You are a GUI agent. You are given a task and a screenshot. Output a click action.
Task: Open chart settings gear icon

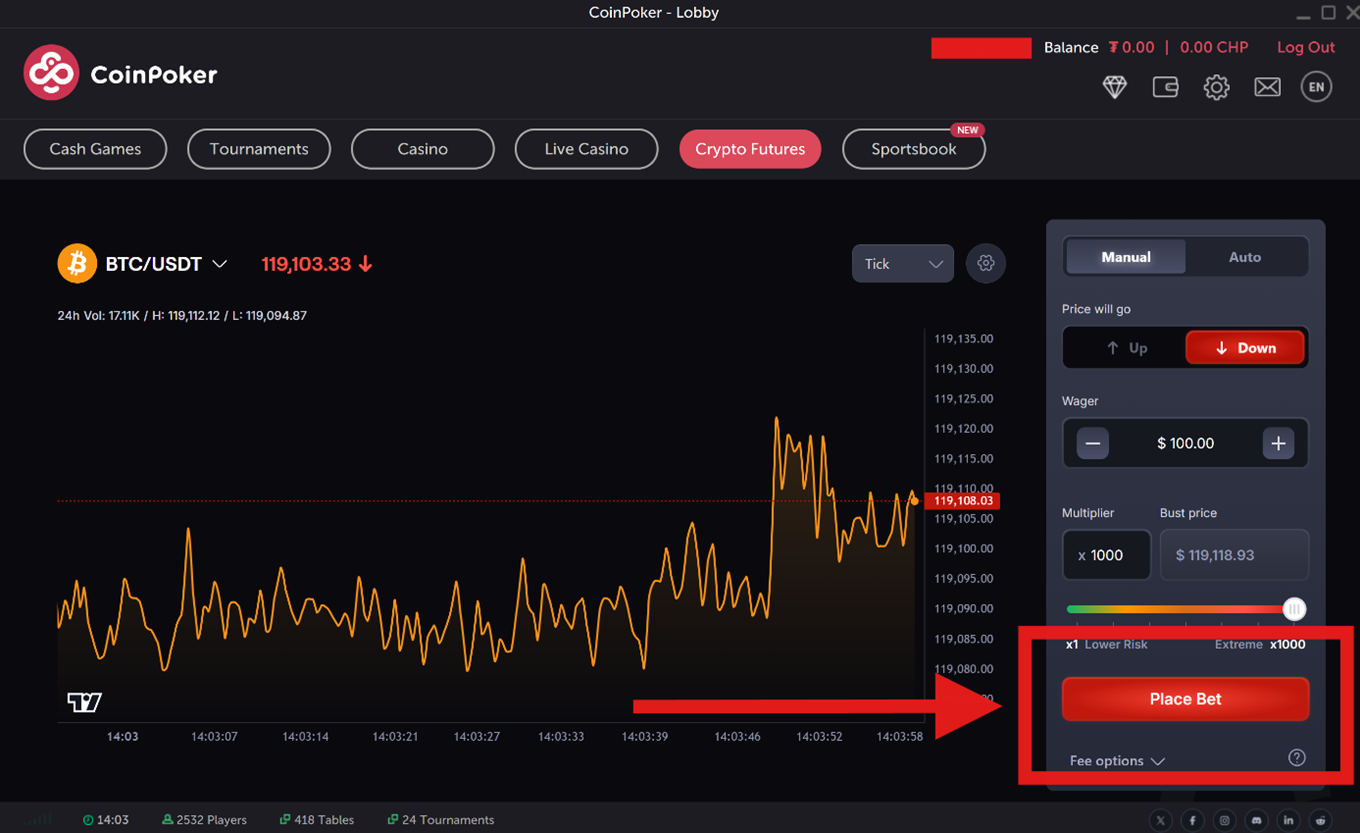(986, 263)
